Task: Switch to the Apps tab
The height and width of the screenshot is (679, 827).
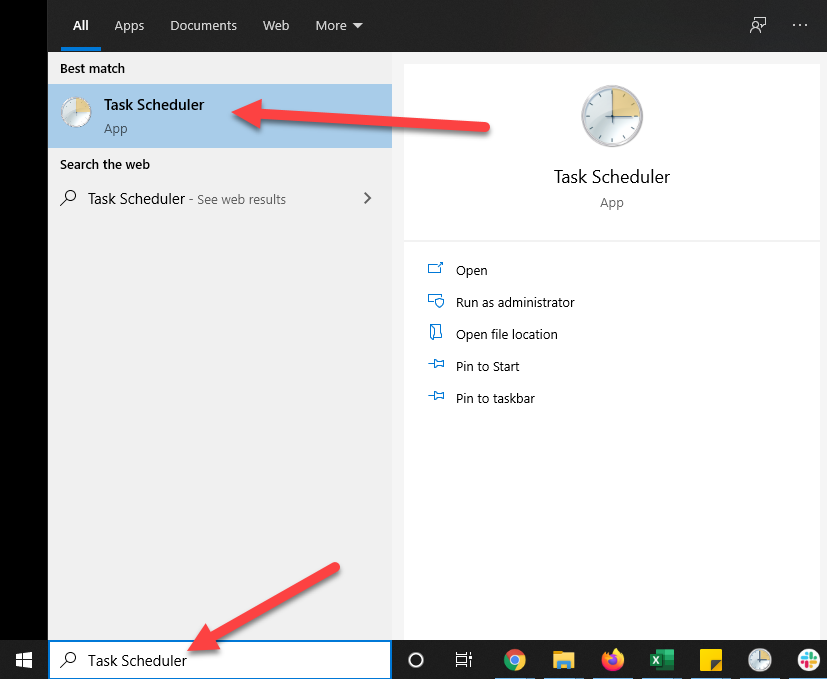Action: point(129,25)
